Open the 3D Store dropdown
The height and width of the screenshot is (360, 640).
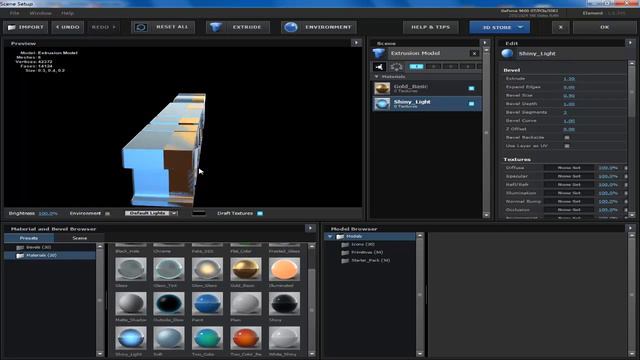(500, 27)
